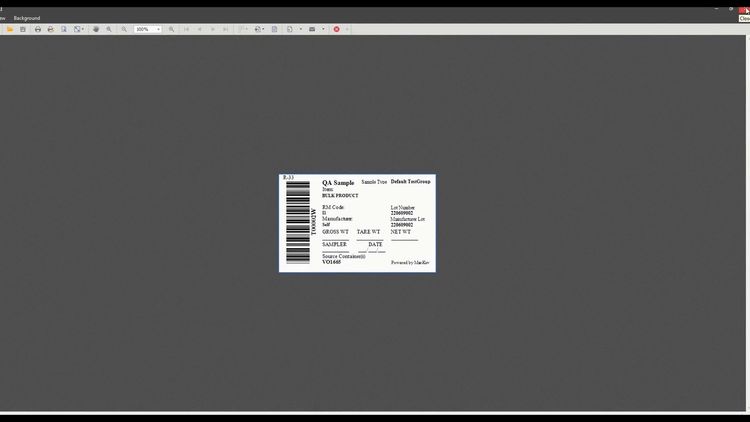The image size is (750, 422).
Task: Toggle the Magnifier tool
Action: (x=109, y=29)
